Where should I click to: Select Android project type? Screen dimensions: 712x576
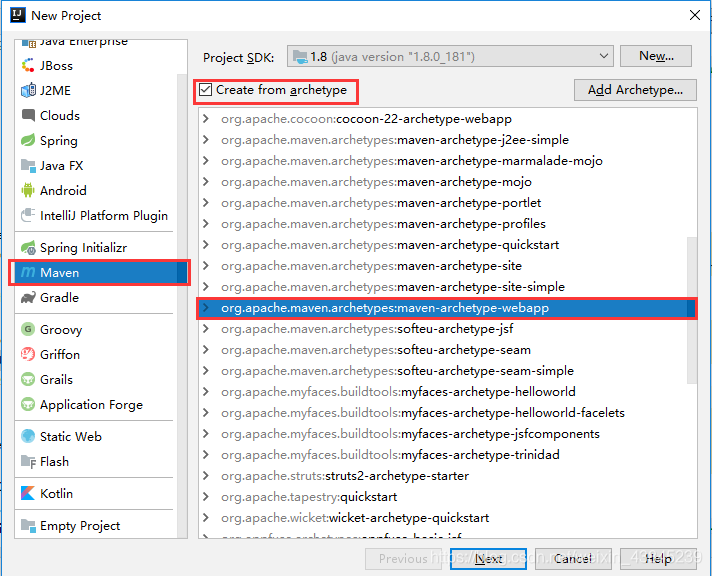96,190
